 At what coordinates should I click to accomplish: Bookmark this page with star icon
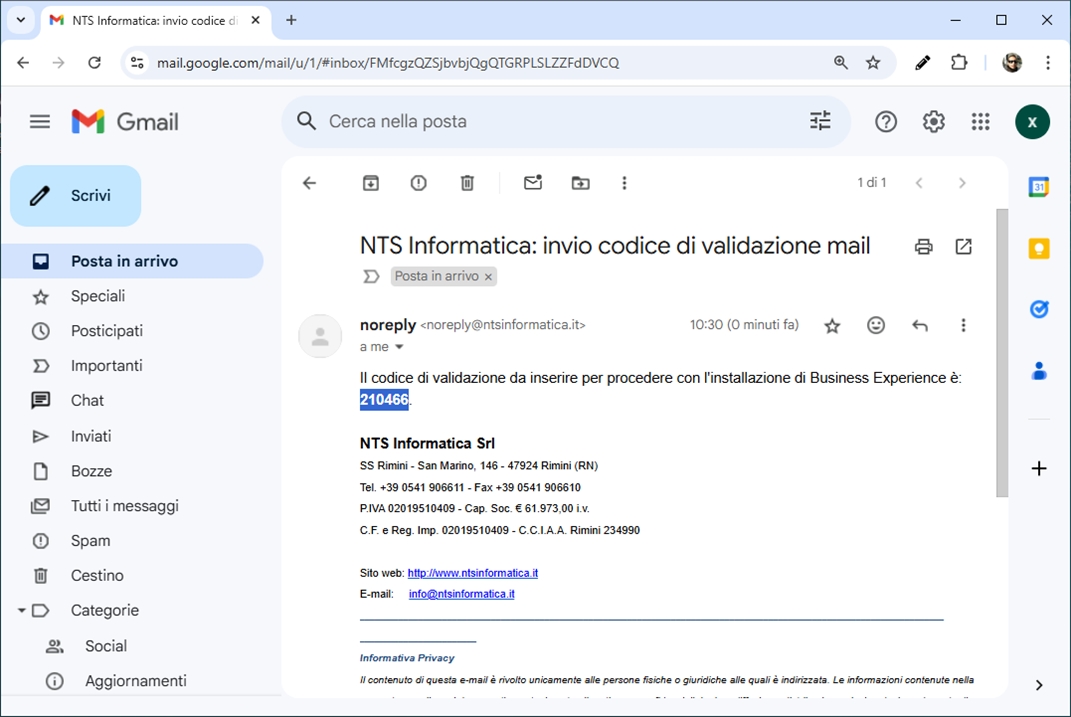tap(873, 63)
